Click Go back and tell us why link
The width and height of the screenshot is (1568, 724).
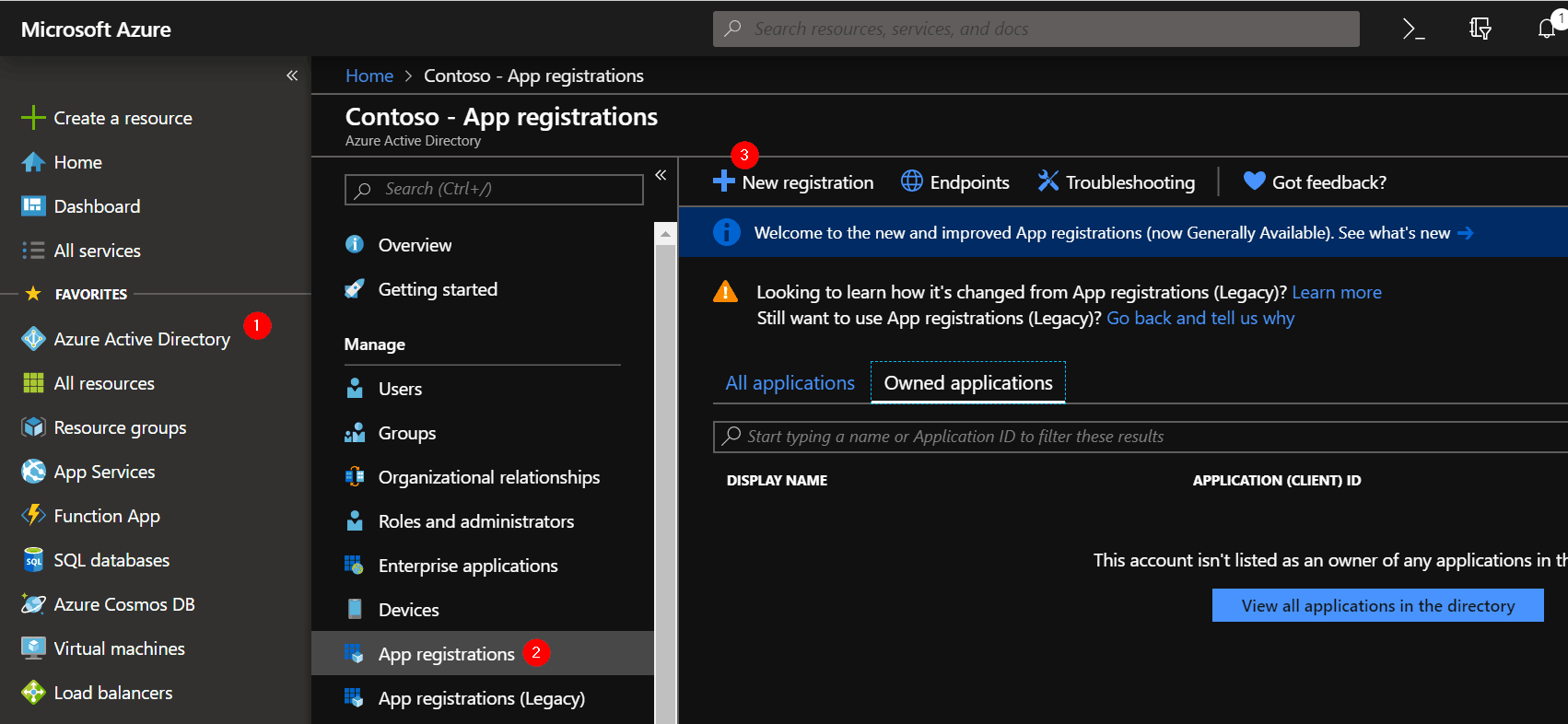pyautogui.click(x=1200, y=318)
